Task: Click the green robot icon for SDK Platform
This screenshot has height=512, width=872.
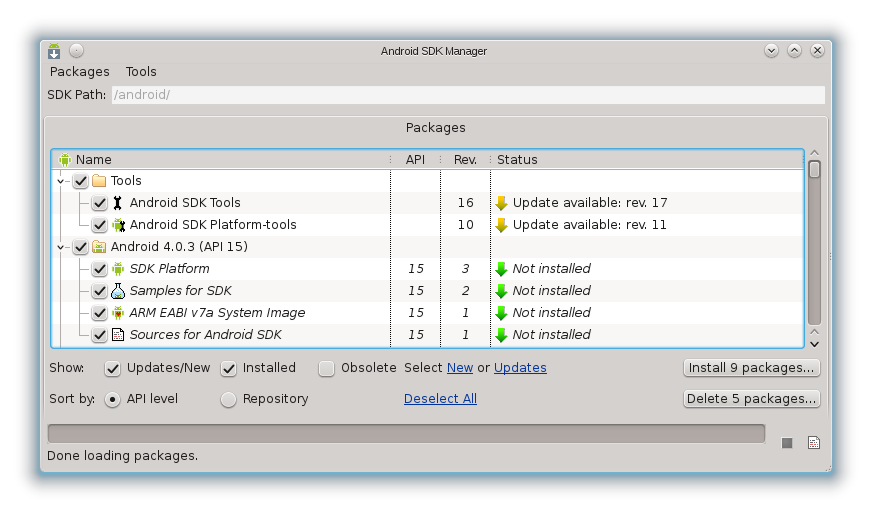Action: pos(118,269)
